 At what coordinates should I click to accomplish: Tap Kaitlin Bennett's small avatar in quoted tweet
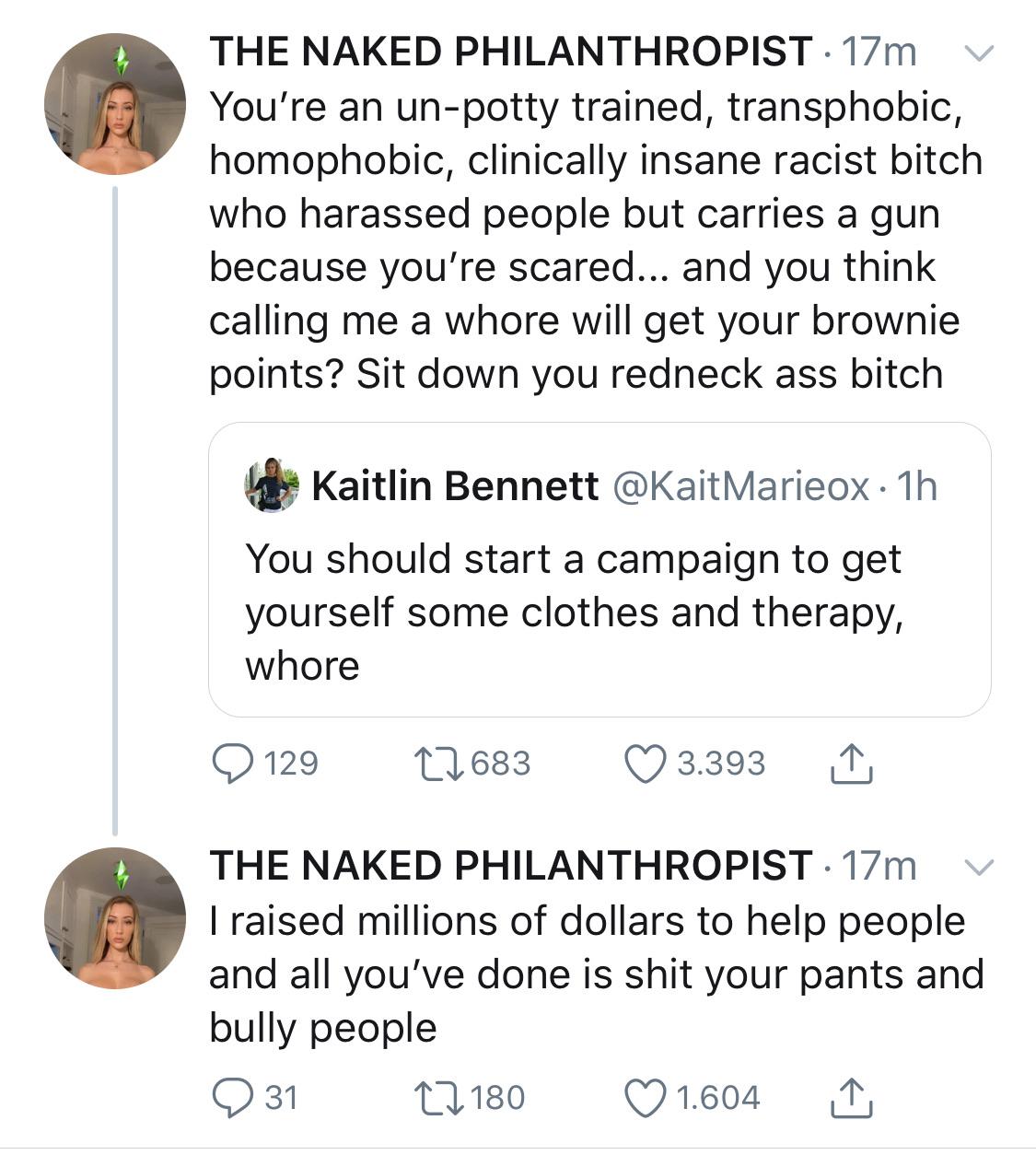(x=272, y=484)
